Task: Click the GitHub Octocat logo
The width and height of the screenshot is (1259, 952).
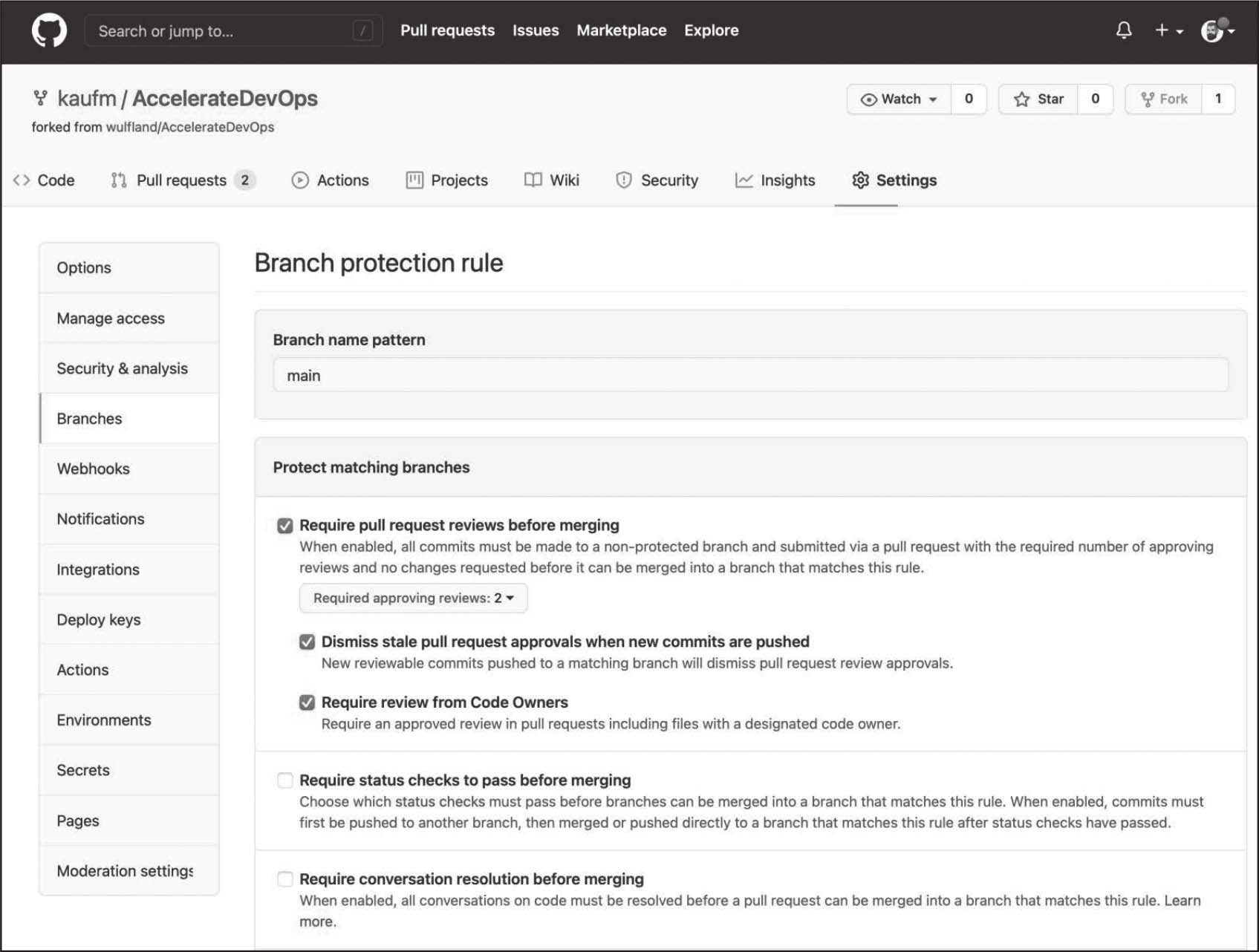Action: click(49, 31)
